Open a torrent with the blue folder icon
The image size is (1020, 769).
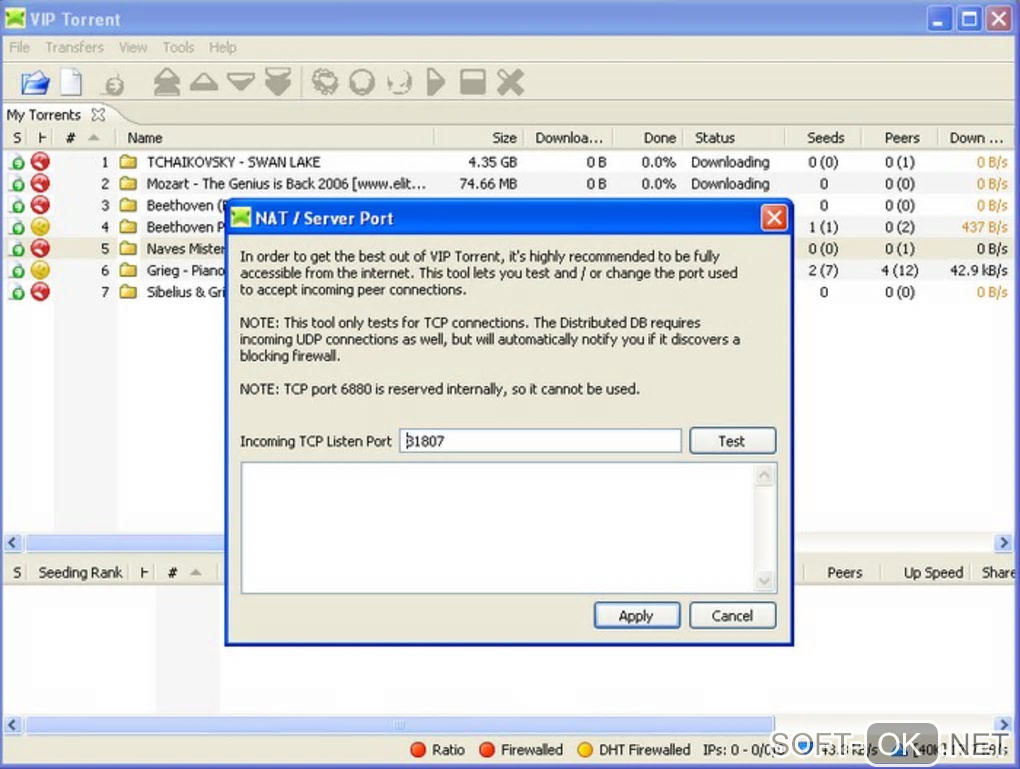(x=35, y=83)
